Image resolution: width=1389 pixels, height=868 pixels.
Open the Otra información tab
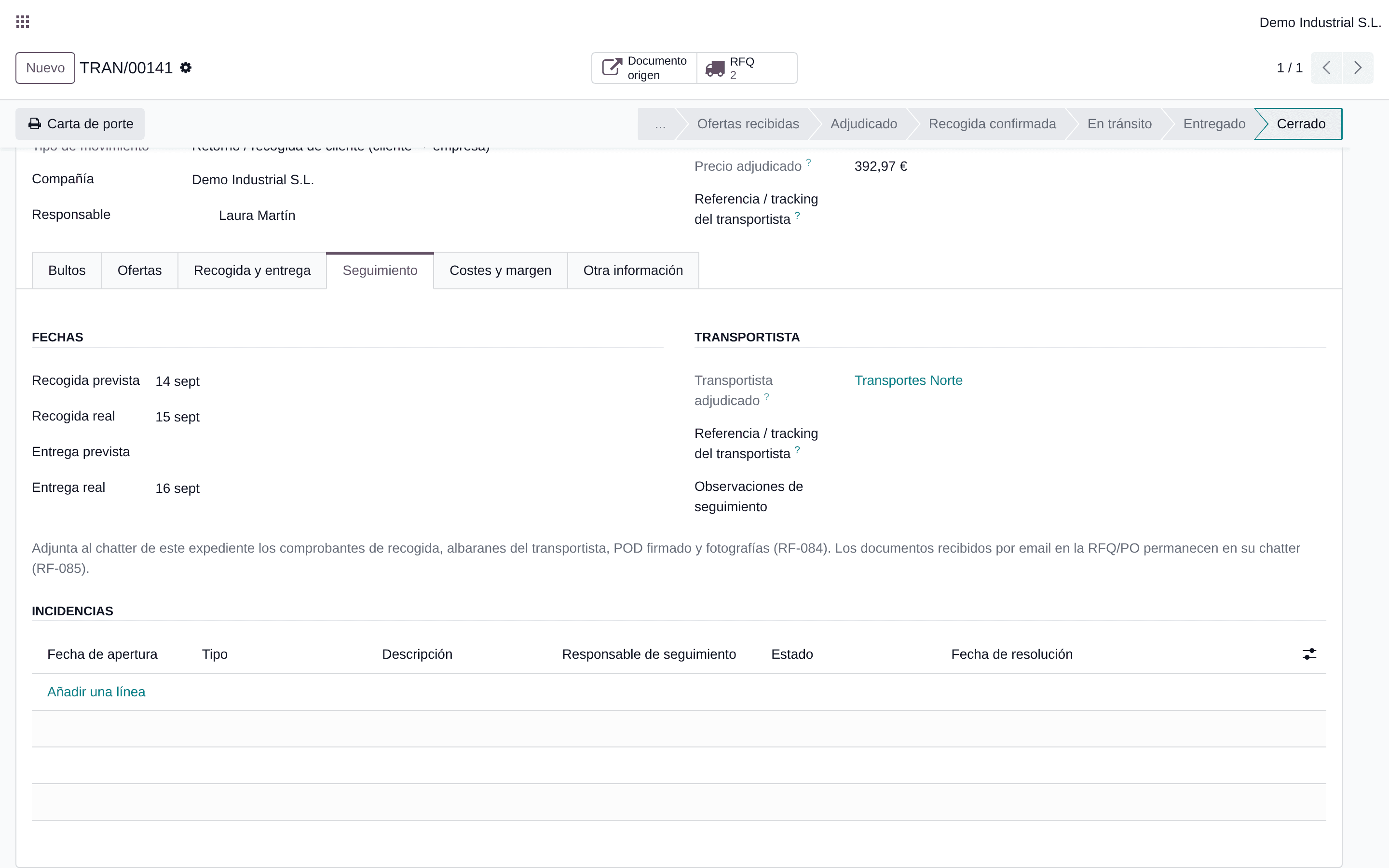[633, 271]
